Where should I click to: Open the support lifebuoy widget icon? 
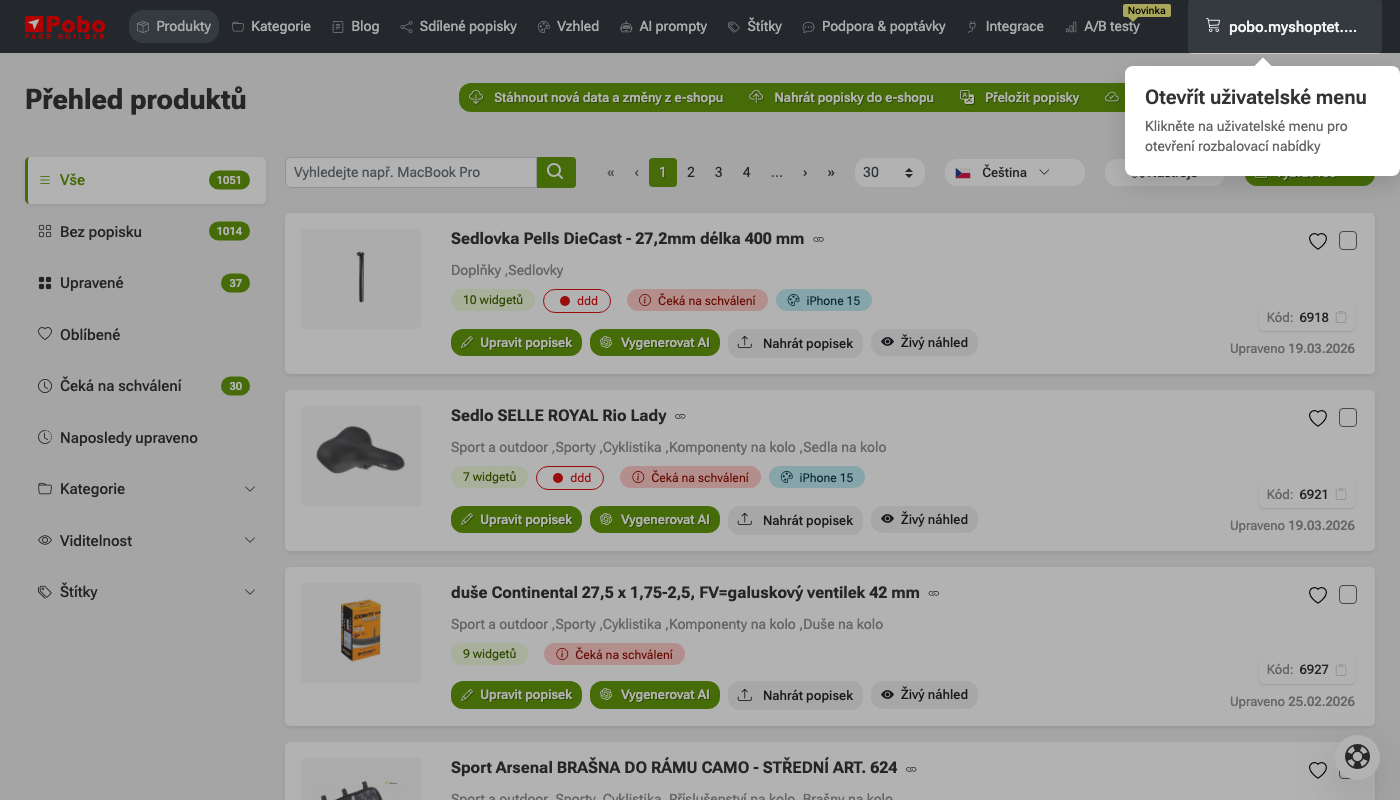(x=1357, y=756)
